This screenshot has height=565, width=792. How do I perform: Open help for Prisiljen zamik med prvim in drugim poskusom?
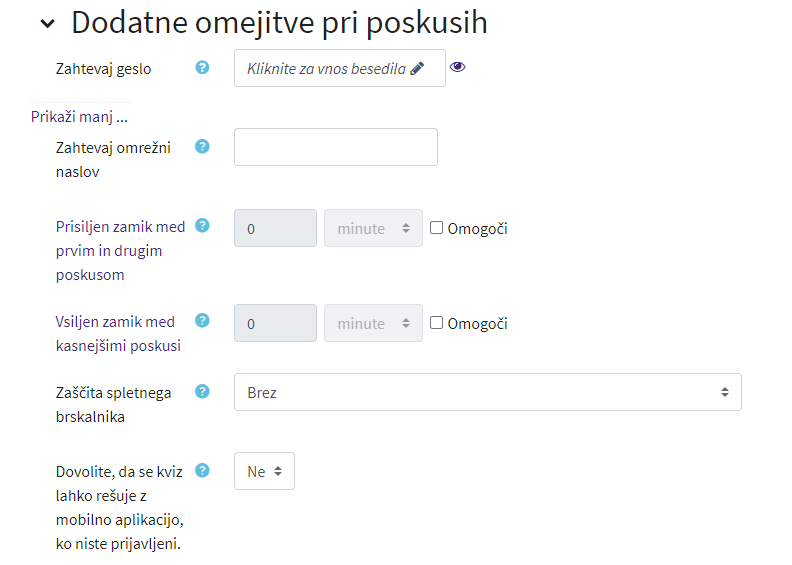point(202,225)
